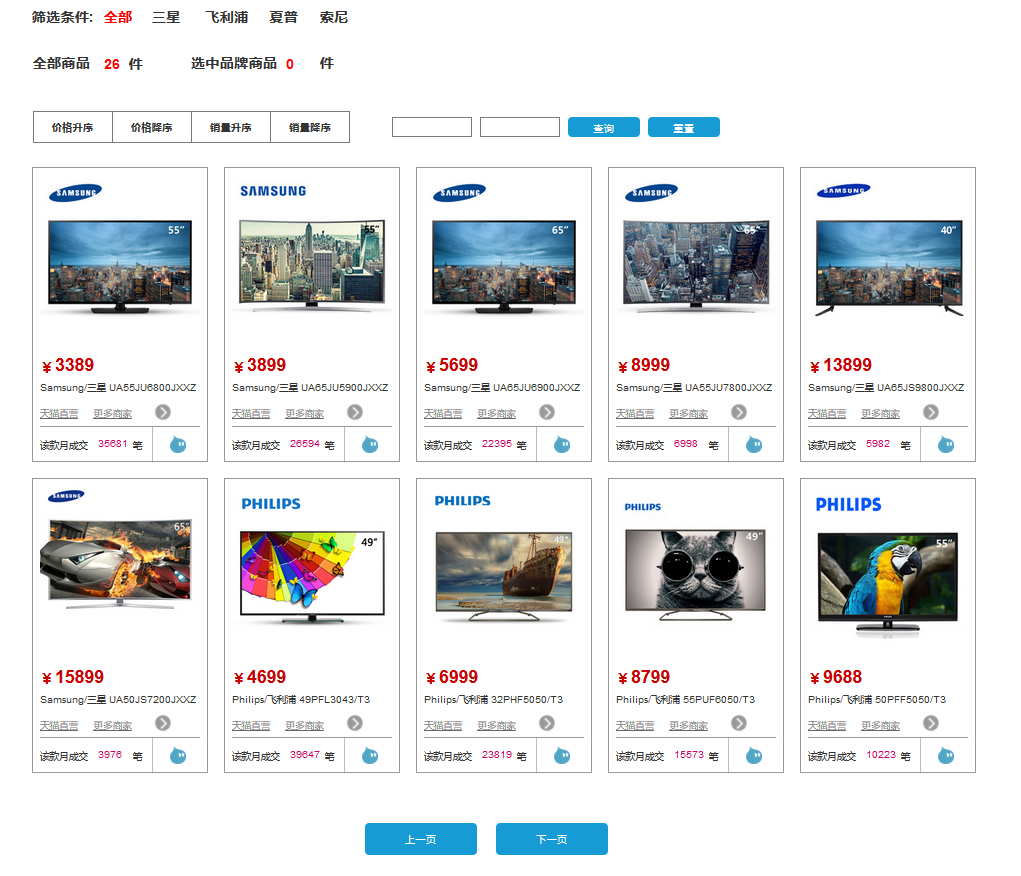1021x876 pixels.
Task: Click the 重置 reset button
Action: tap(684, 127)
